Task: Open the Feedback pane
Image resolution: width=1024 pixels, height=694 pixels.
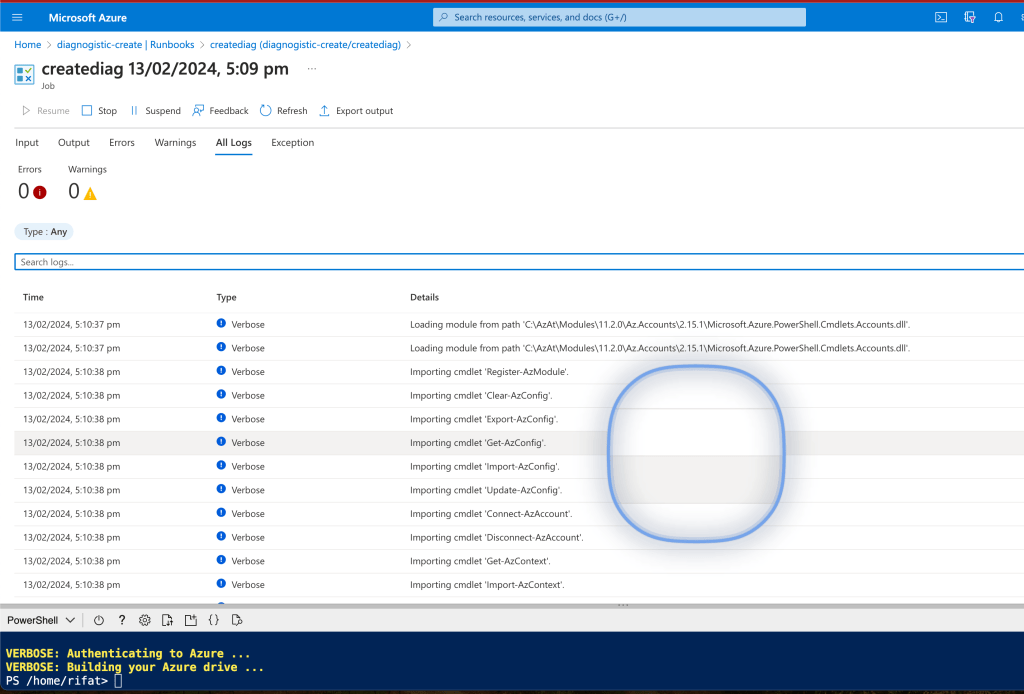Action: coord(220,111)
